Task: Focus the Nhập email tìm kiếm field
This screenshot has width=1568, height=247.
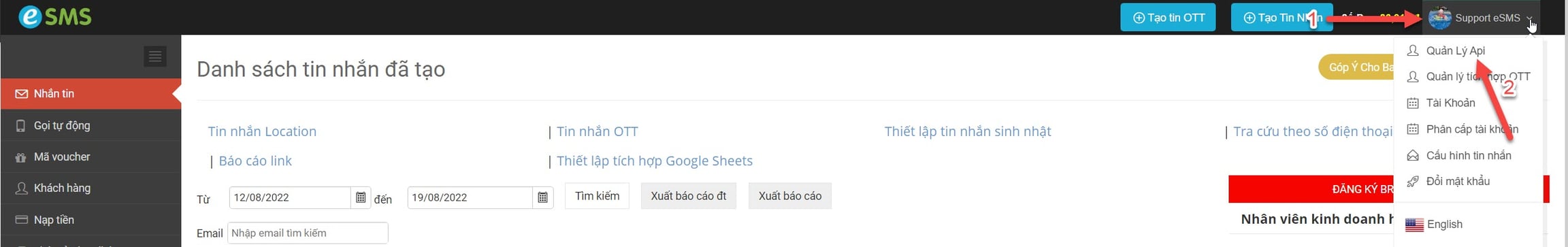Action: pos(308,233)
